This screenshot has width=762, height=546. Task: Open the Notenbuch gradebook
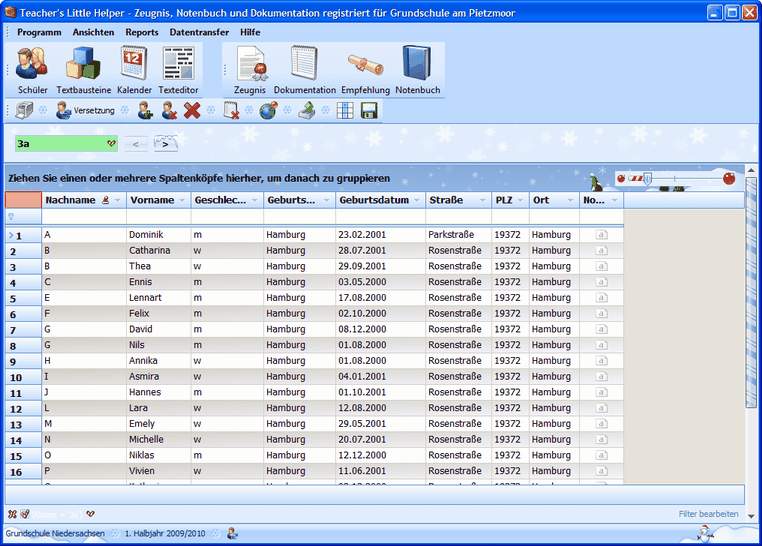click(x=417, y=70)
